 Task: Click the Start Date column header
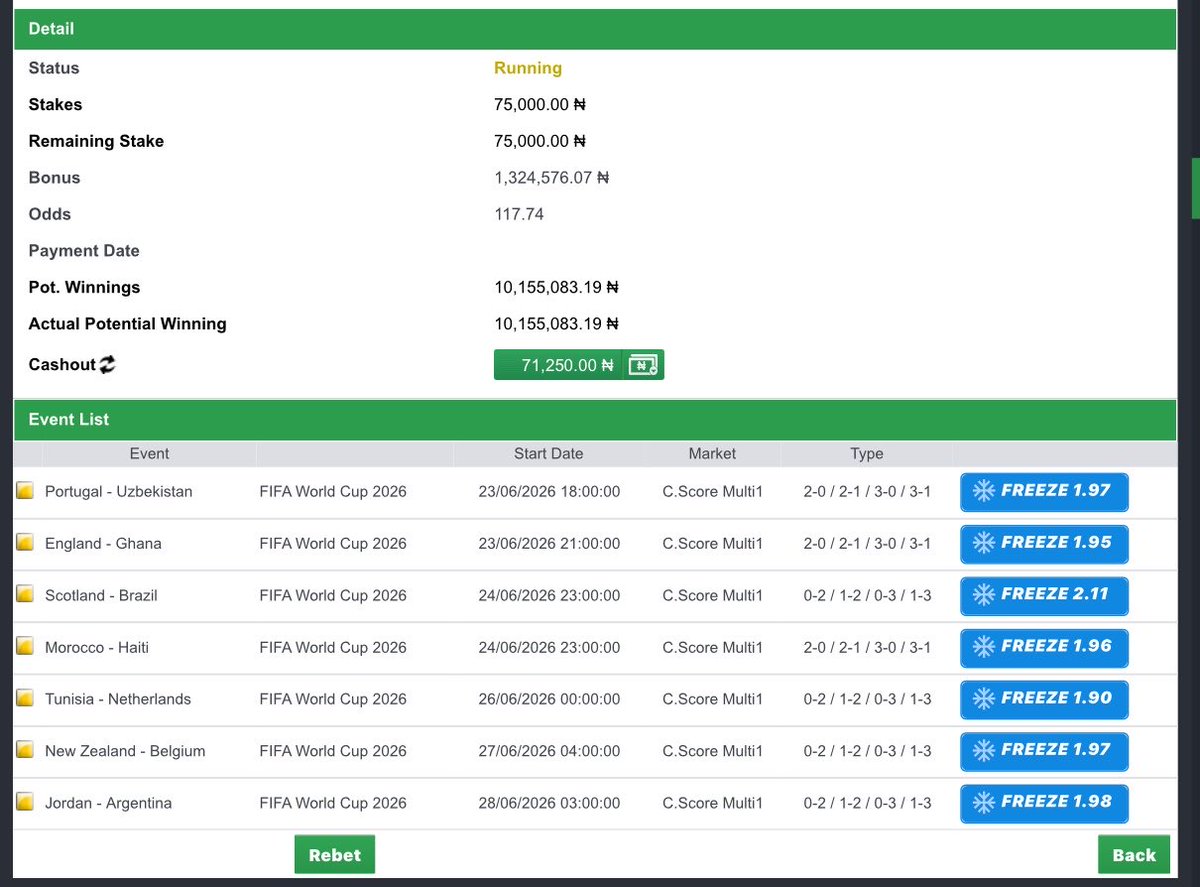548,453
